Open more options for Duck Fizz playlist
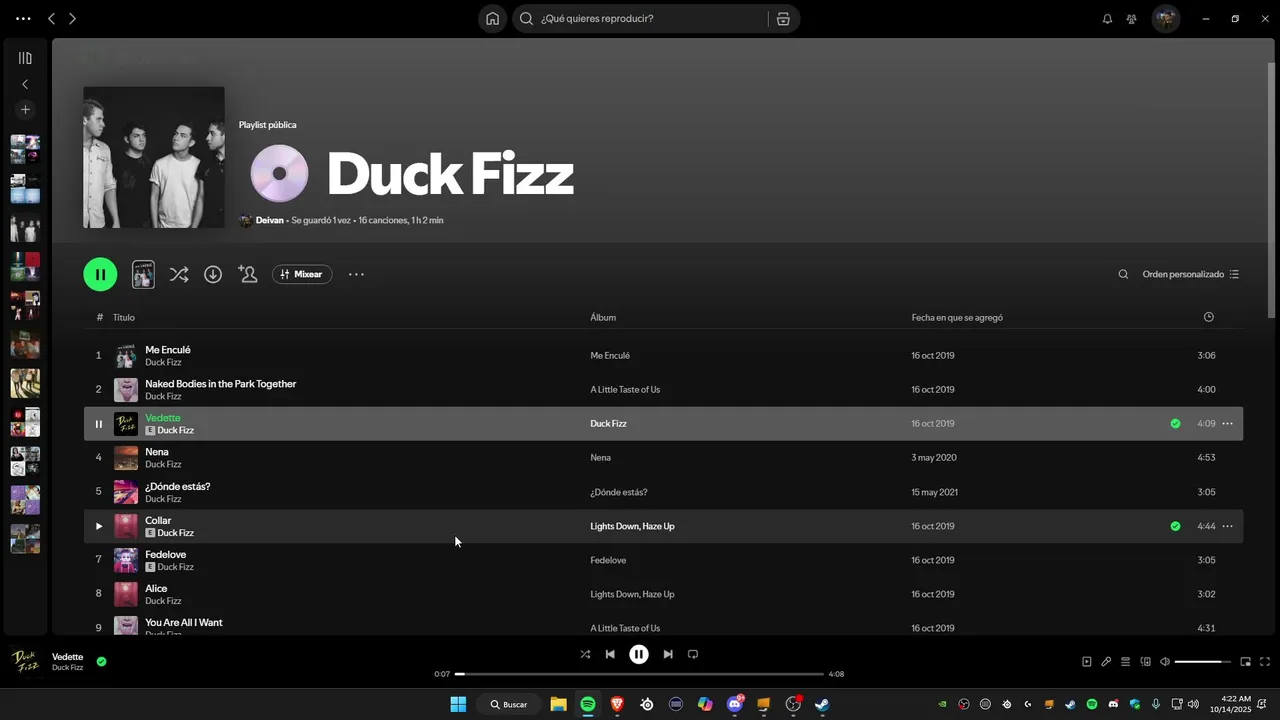Screen dimensions: 1280x720 click(356, 274)
